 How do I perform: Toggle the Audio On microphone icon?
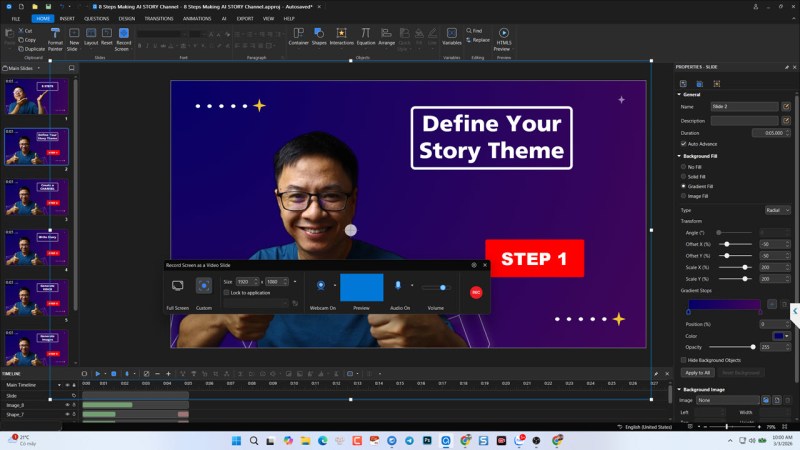398,286
